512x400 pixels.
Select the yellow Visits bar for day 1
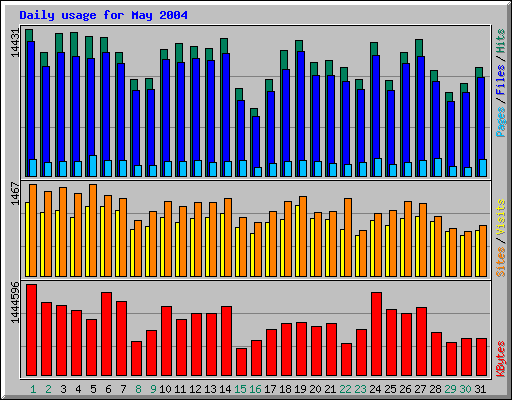click(27, 239)
